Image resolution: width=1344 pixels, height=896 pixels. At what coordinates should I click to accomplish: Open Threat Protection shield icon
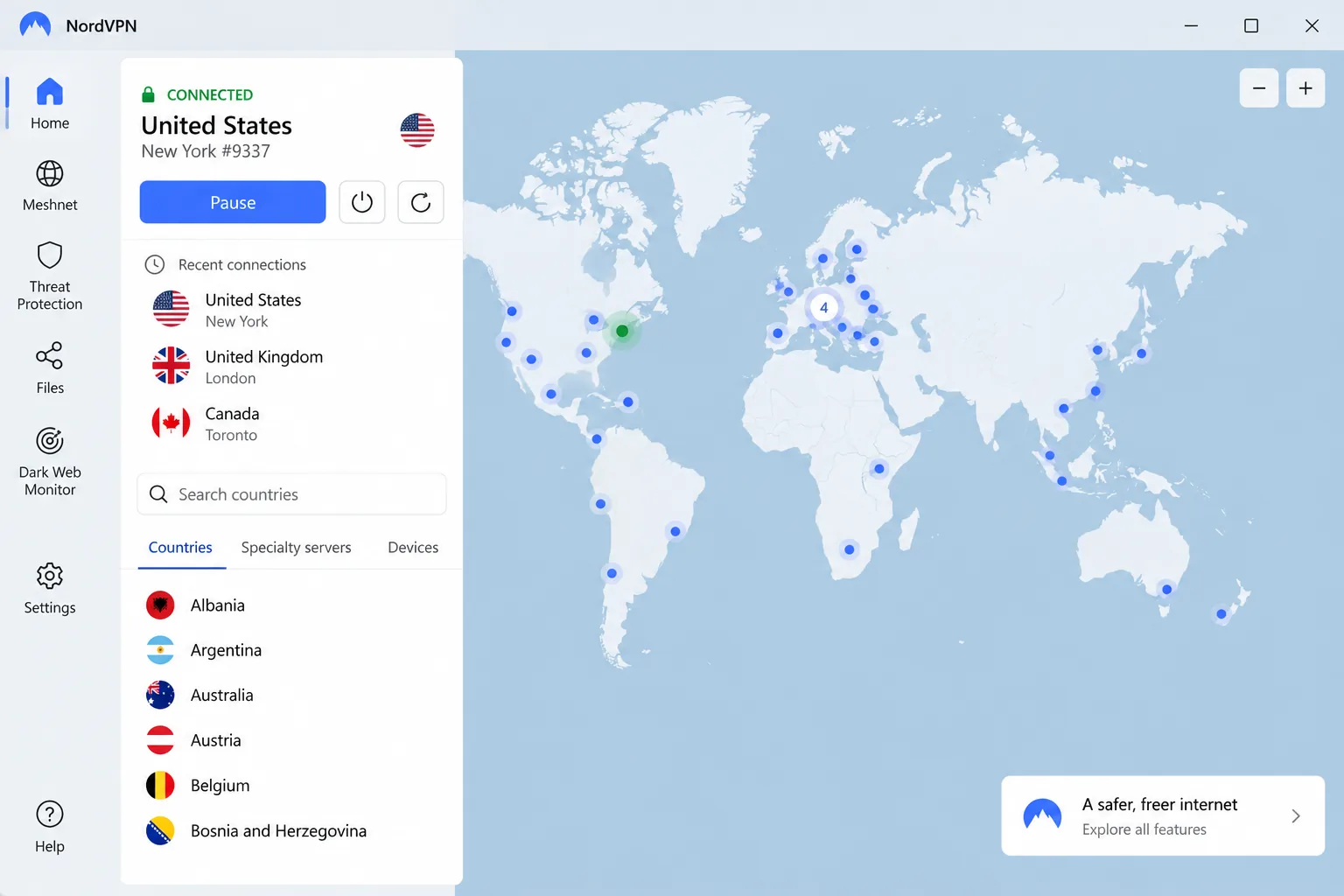[50, 255]
